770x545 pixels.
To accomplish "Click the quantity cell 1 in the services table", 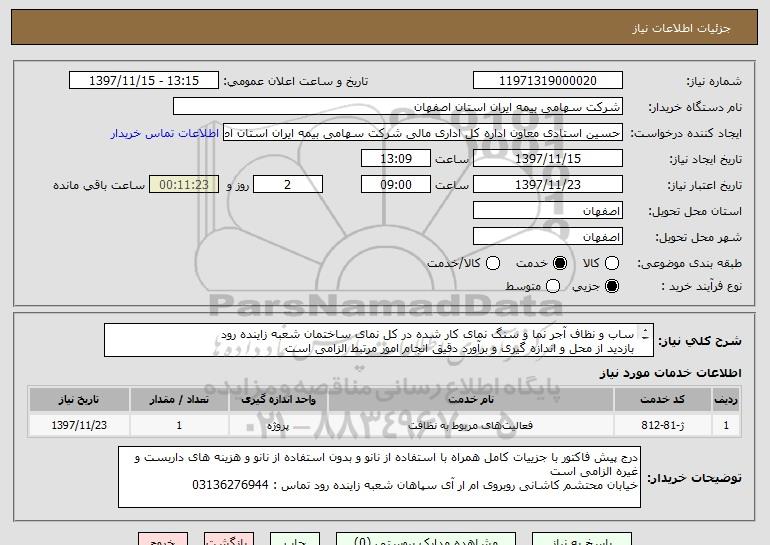I will coord(179,425).
